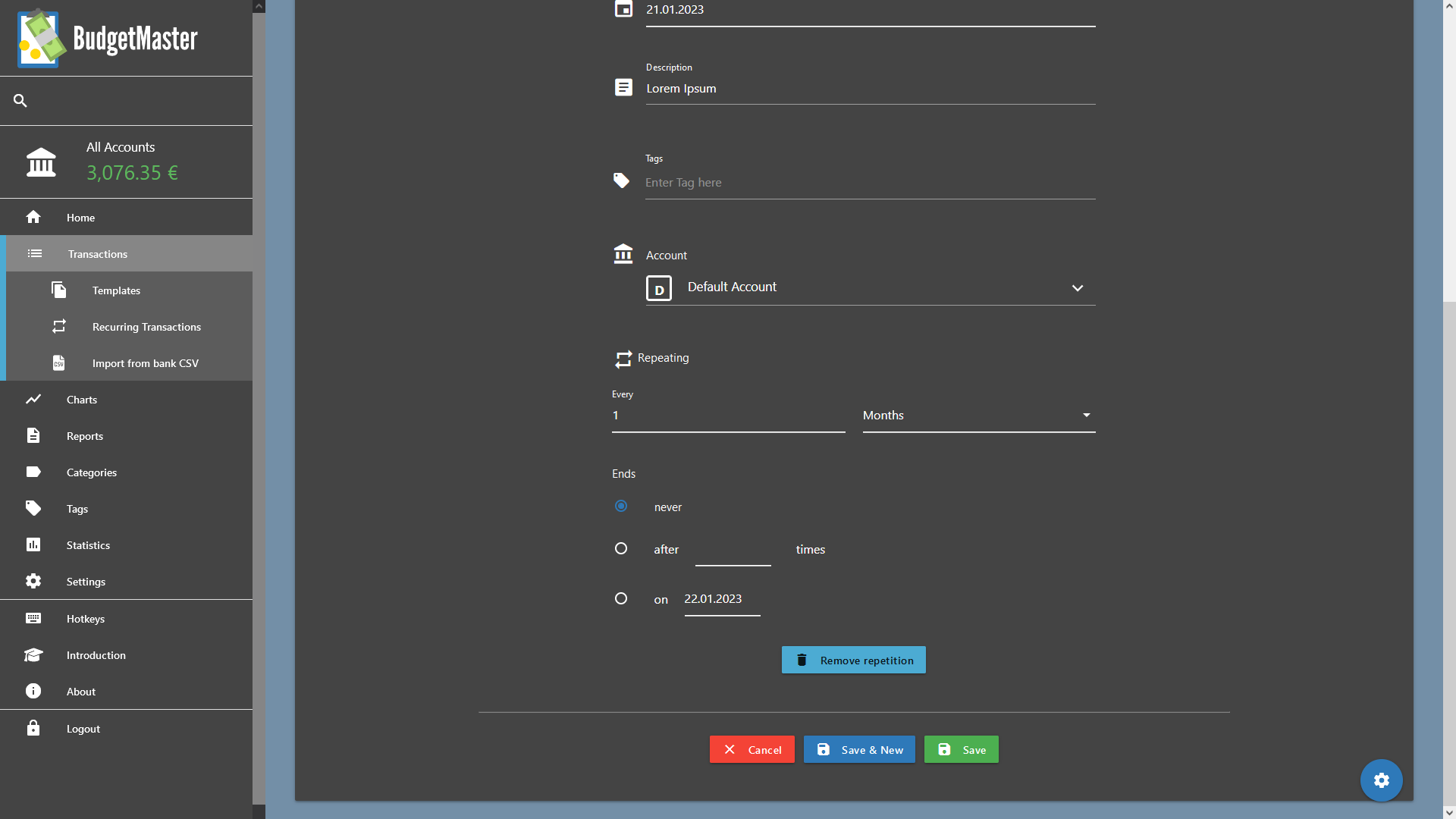Click the Every interval number field
1456x819 pixels.
[729, 416]
